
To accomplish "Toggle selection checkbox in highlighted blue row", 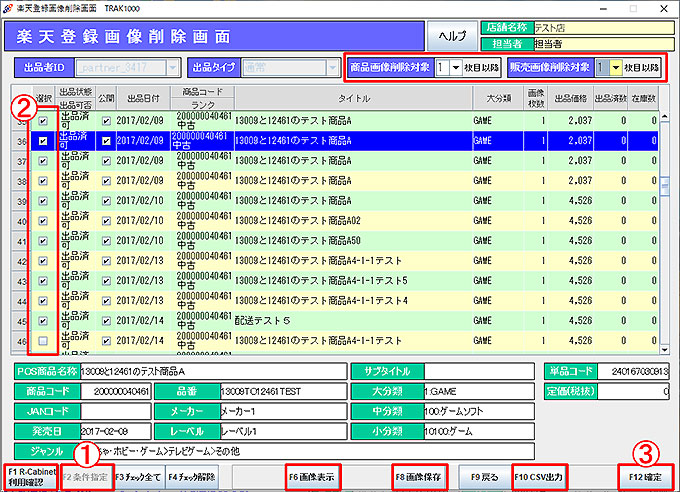I will point(42,141).
